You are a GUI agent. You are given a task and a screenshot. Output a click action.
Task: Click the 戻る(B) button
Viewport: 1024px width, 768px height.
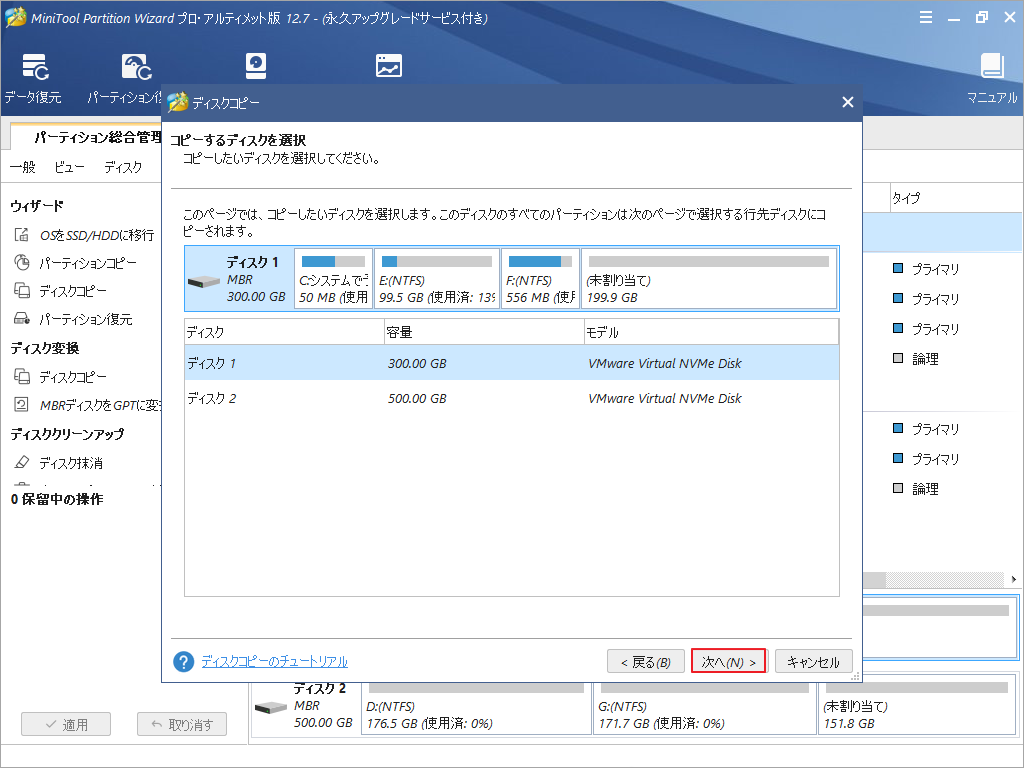click(x=646, y=661)
